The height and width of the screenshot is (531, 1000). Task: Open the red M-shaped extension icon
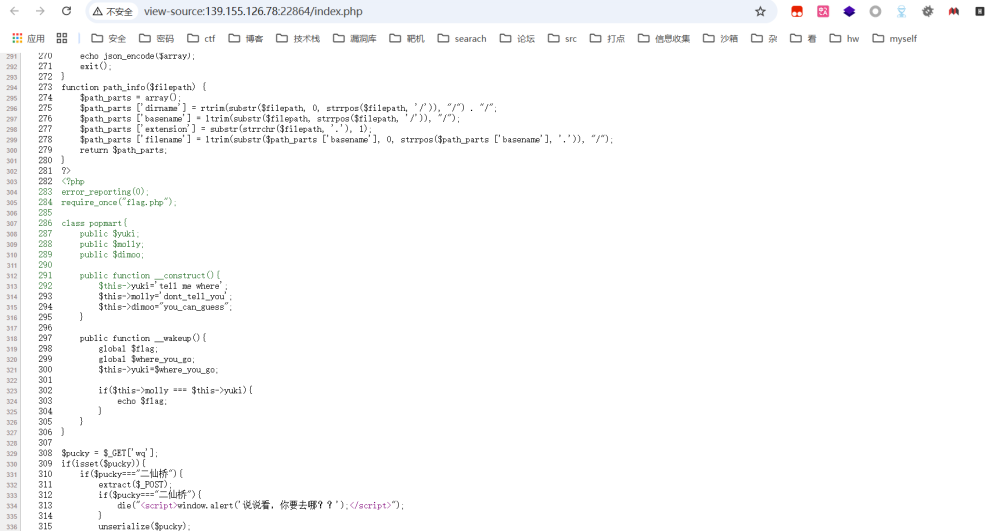(953, 11)
